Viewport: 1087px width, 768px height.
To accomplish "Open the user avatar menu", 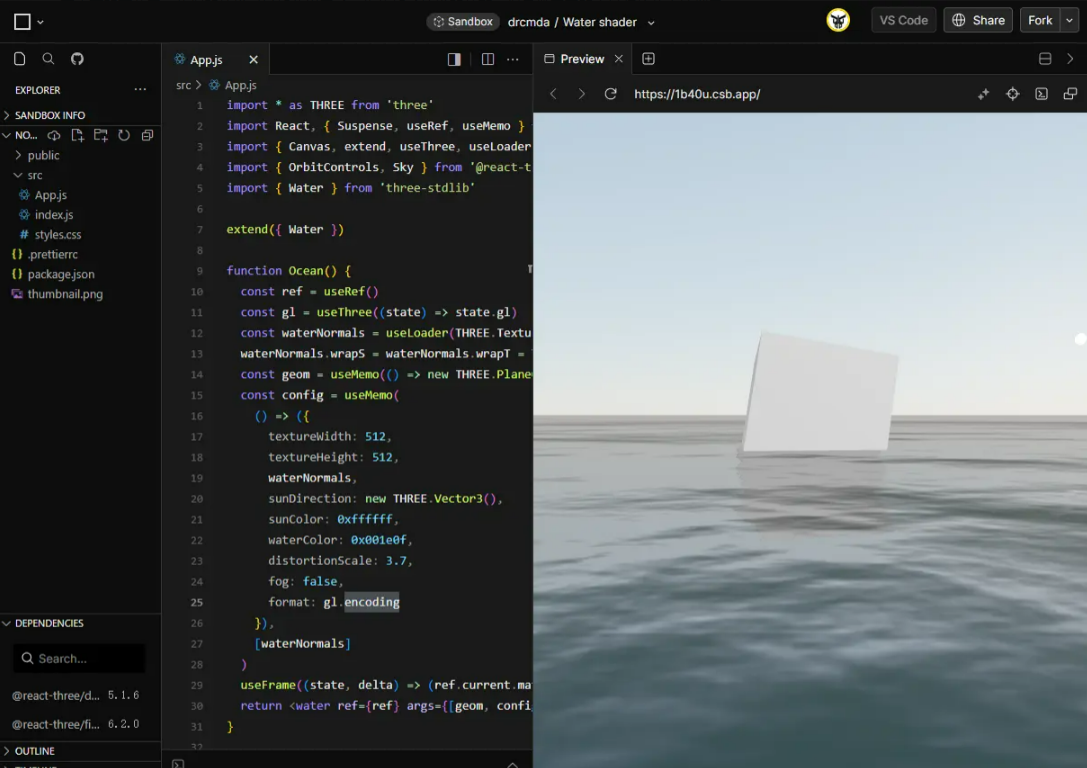I will click(x=838, y=20).
